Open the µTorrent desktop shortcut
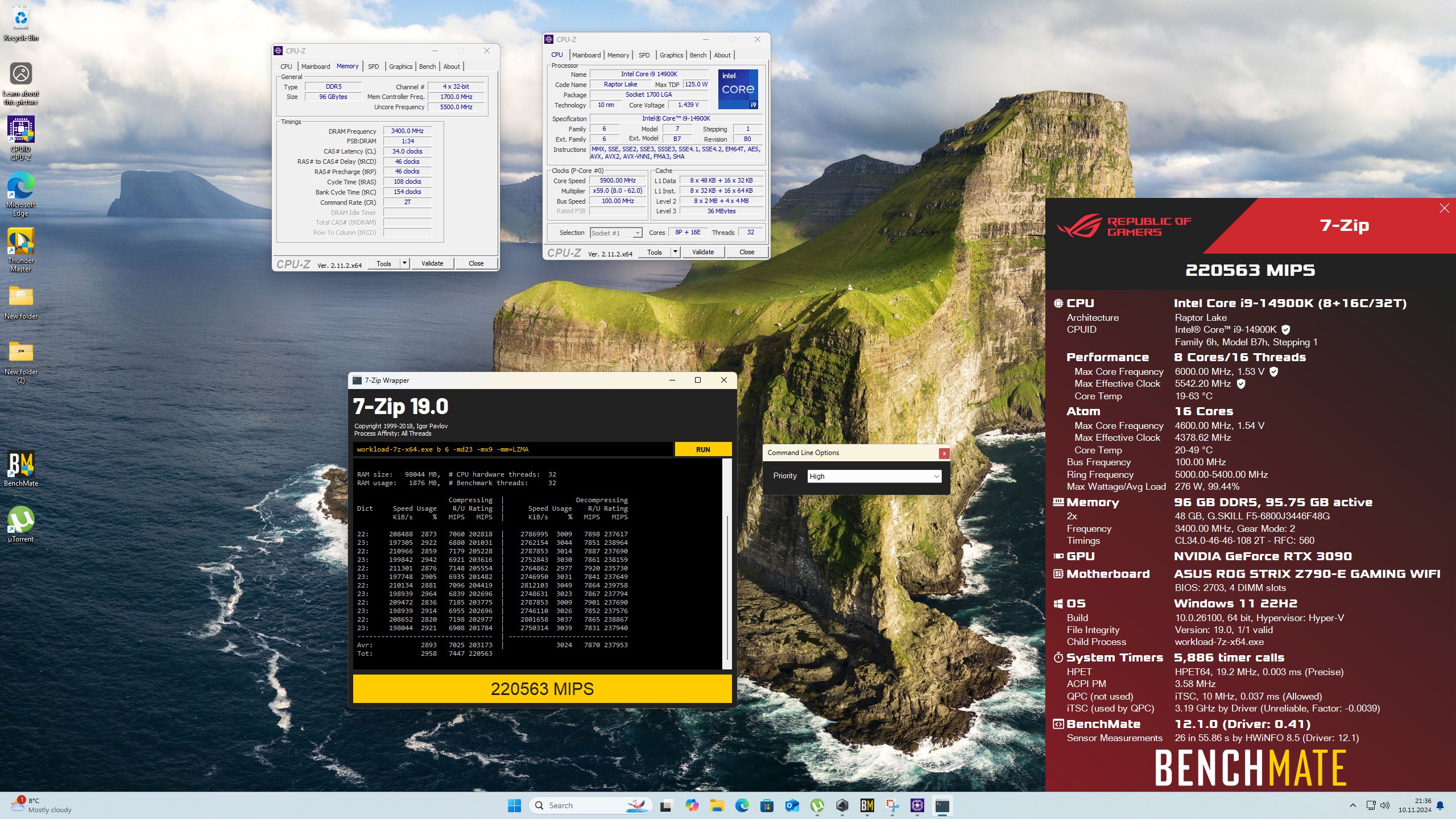 (x=21, y=524)
